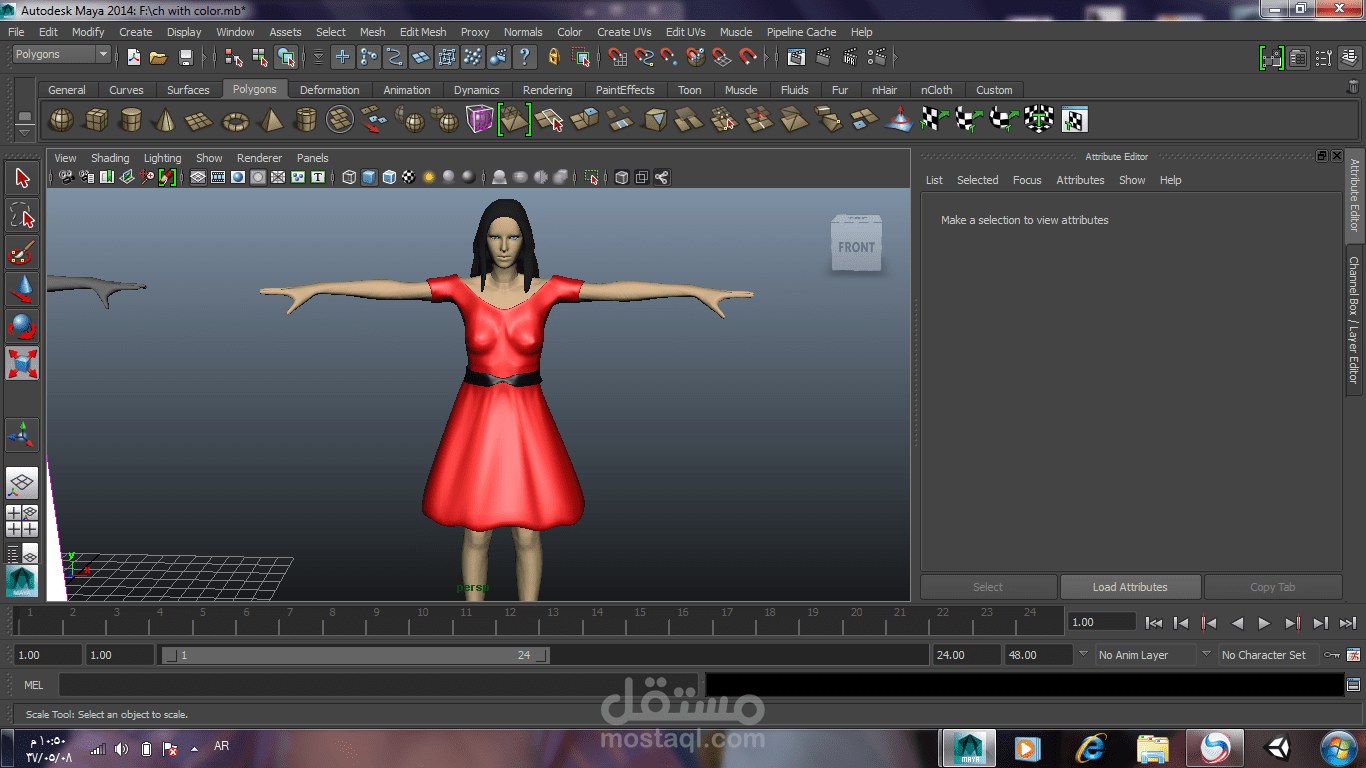Viewport: 1366px width, 768px height.
Task: Open the UV Texture Editor shelf icon
Action: coord(1074,120)
